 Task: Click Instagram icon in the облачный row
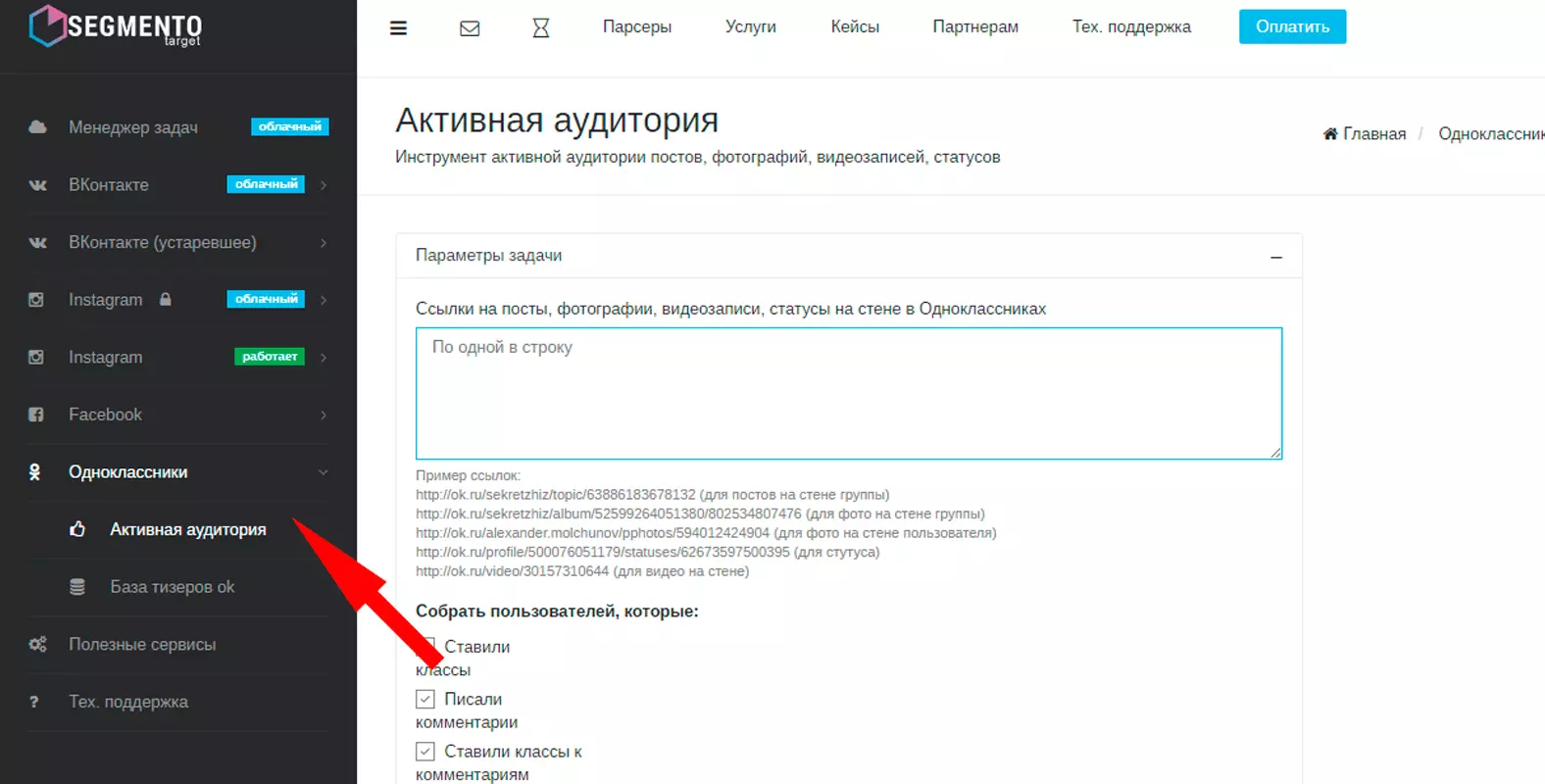coord(36,300)
